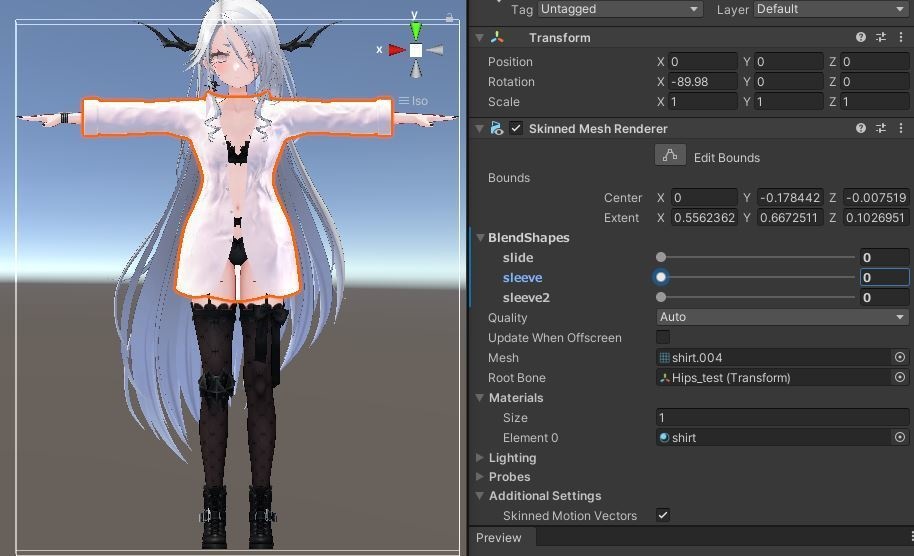Image resolution: width=914 pixels, height=556 pixels.
Task: Expand the Probes section
Action: pos(480,476)
